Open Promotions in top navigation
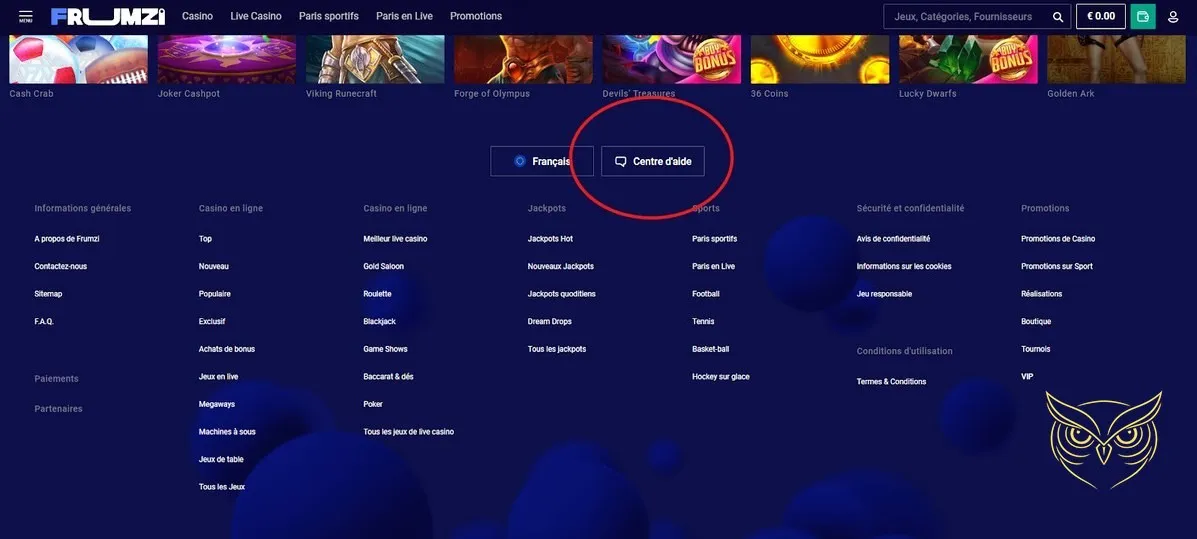The height and width of the screenshot is (539, 1197). click(476, 16)
